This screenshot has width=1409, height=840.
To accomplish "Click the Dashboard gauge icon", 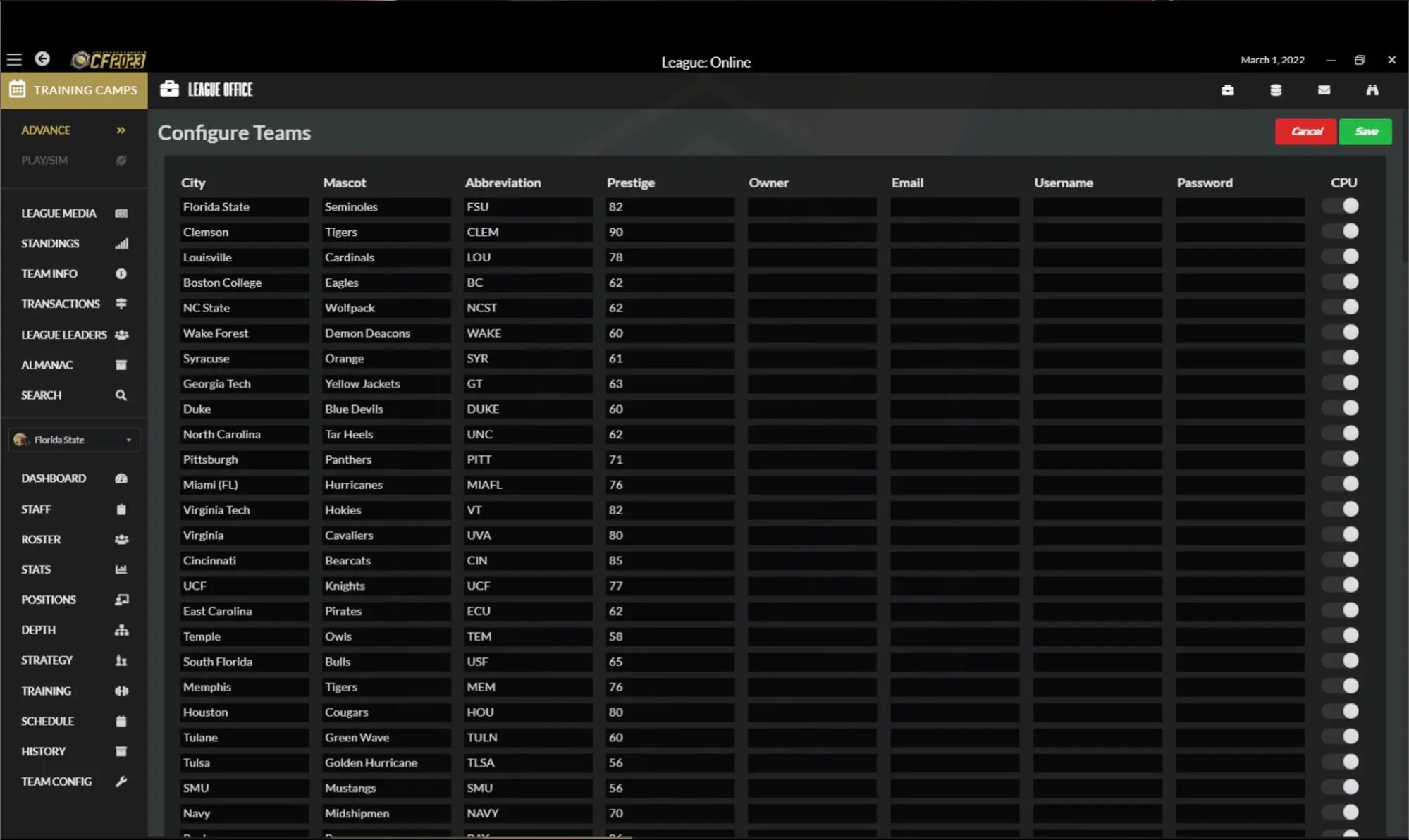I will [121, 478].
